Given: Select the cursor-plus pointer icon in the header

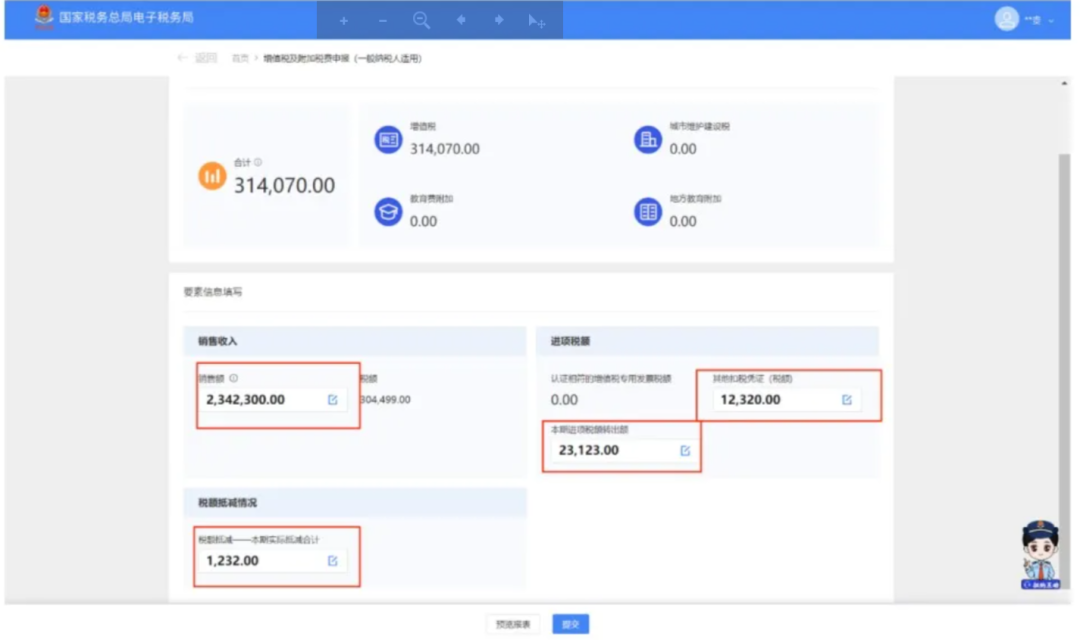Looking at the screenshot, I should point(537,21).
